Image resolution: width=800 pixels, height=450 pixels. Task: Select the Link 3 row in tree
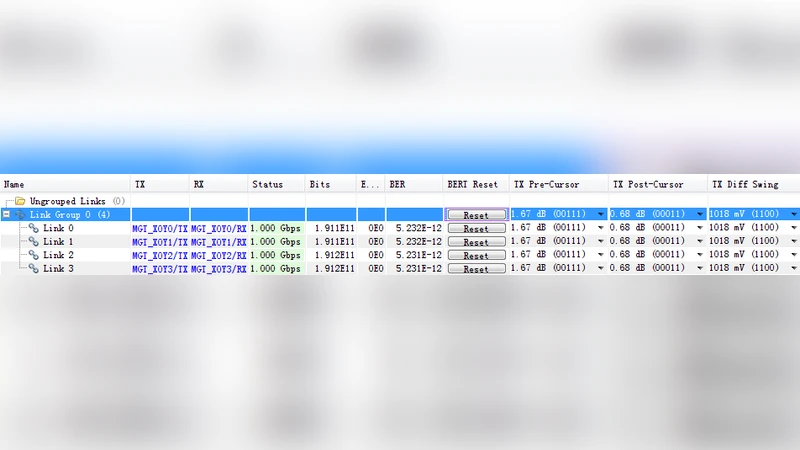click(58, 269)
